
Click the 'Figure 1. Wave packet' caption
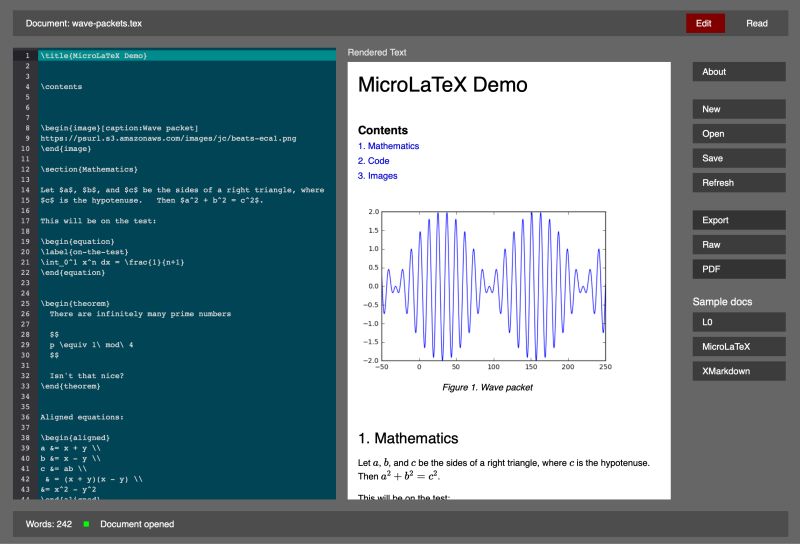(x=487, y=387)
